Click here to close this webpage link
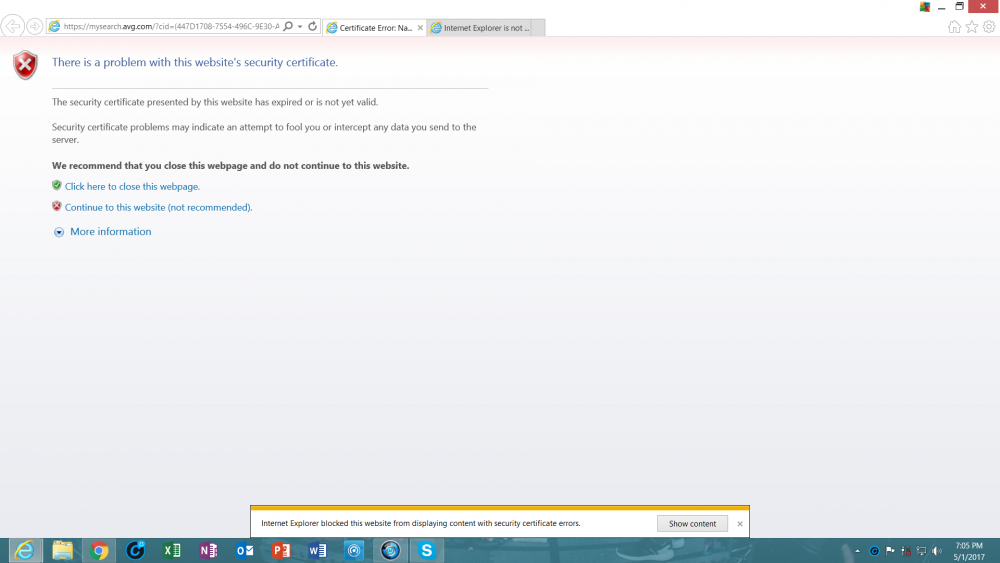Image resolution: width=1000 pixels, height=563 pixels. tap(132, 186)
